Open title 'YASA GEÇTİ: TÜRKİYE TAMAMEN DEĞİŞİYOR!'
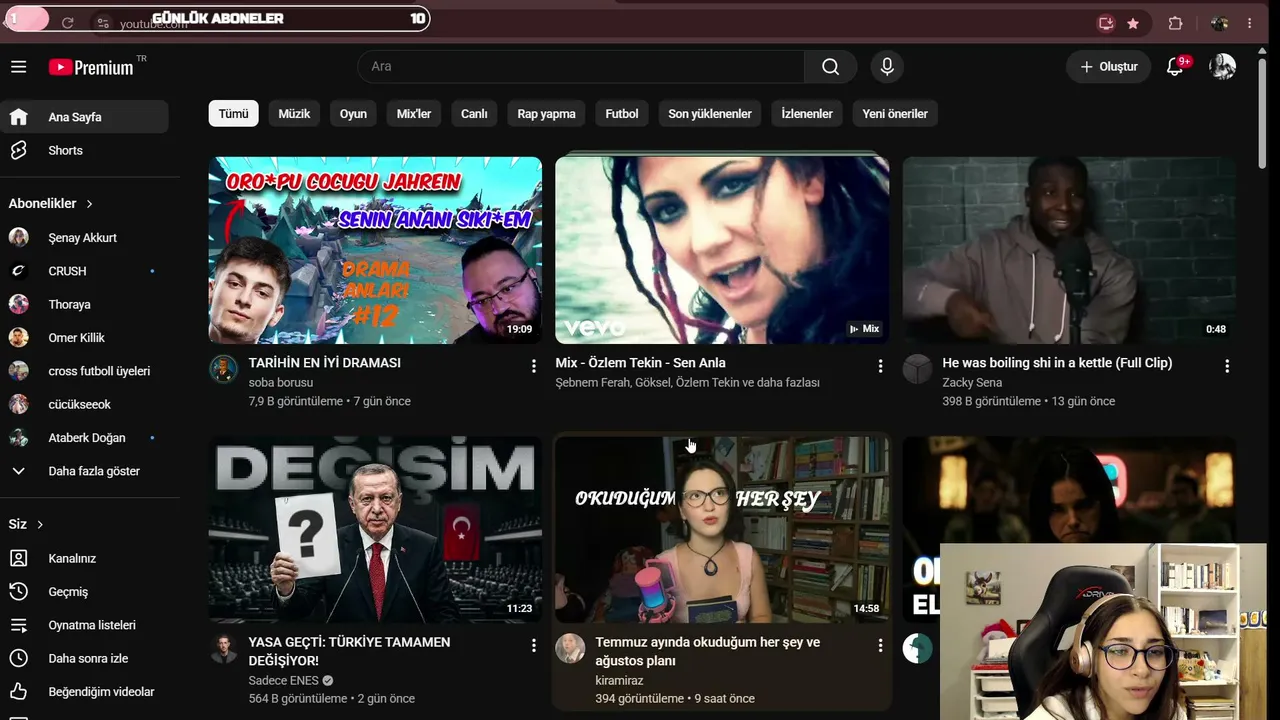 tap(349, 651)
